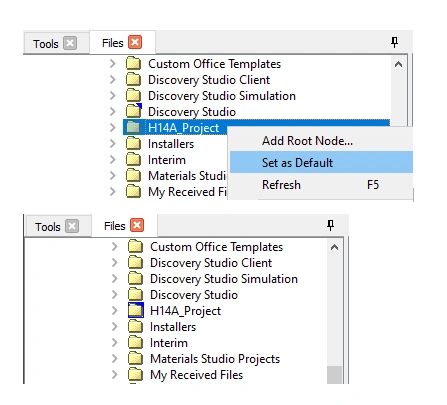Click Discovery Studio Simulation folder icon, upper panel
447x405 pixels.
(x=133, y=95)
